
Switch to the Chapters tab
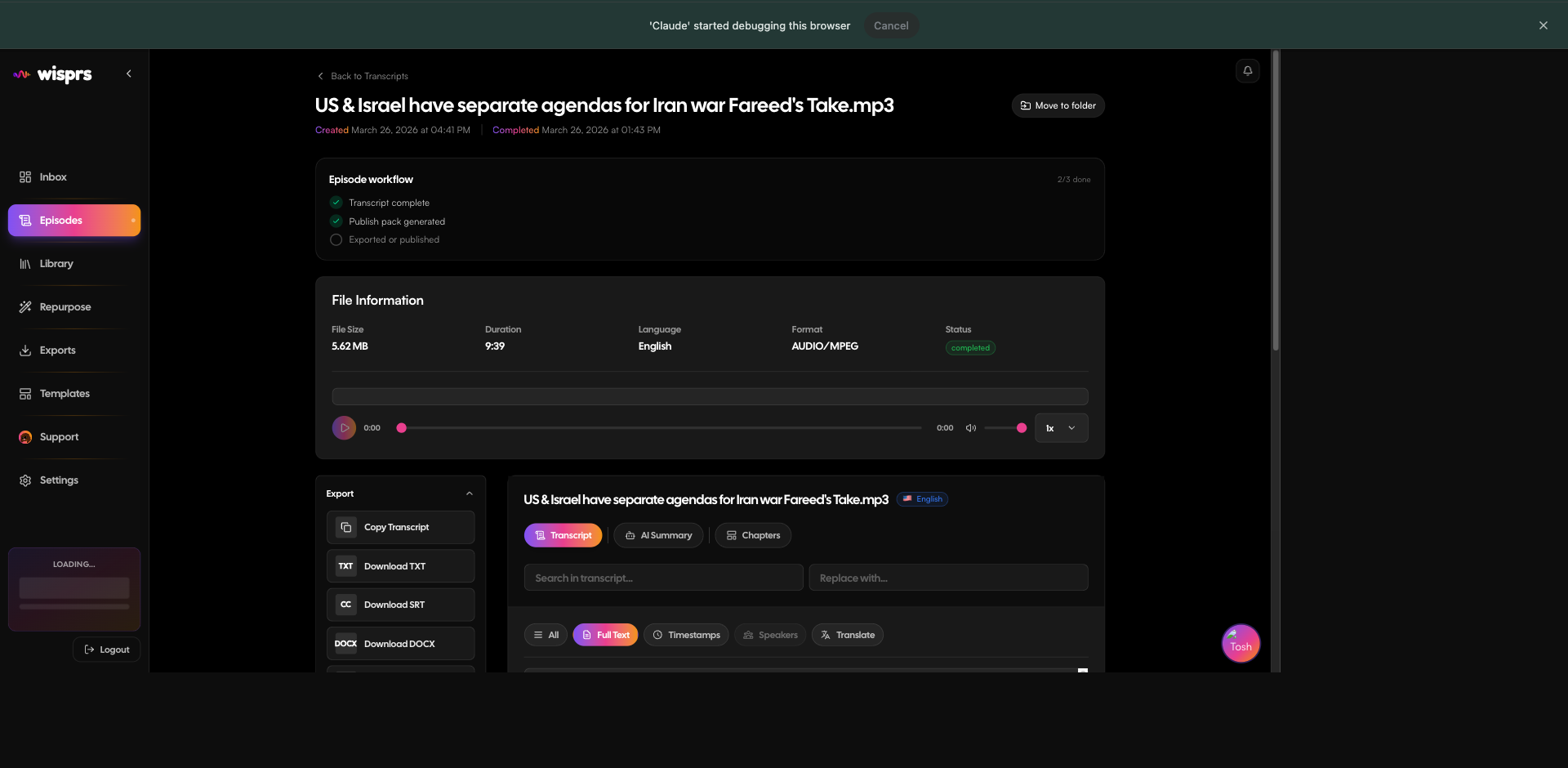pos(753,535)
